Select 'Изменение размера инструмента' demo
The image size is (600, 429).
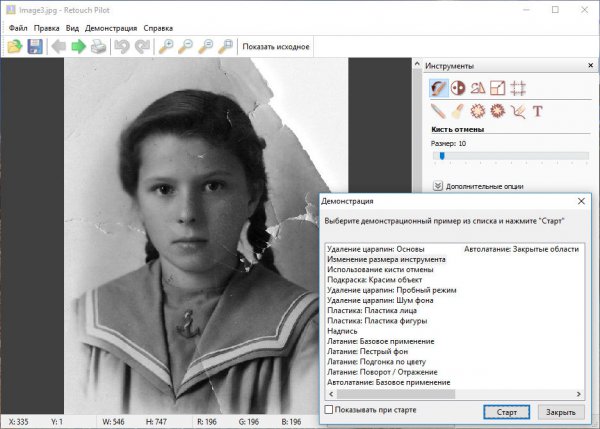[386, 259]
